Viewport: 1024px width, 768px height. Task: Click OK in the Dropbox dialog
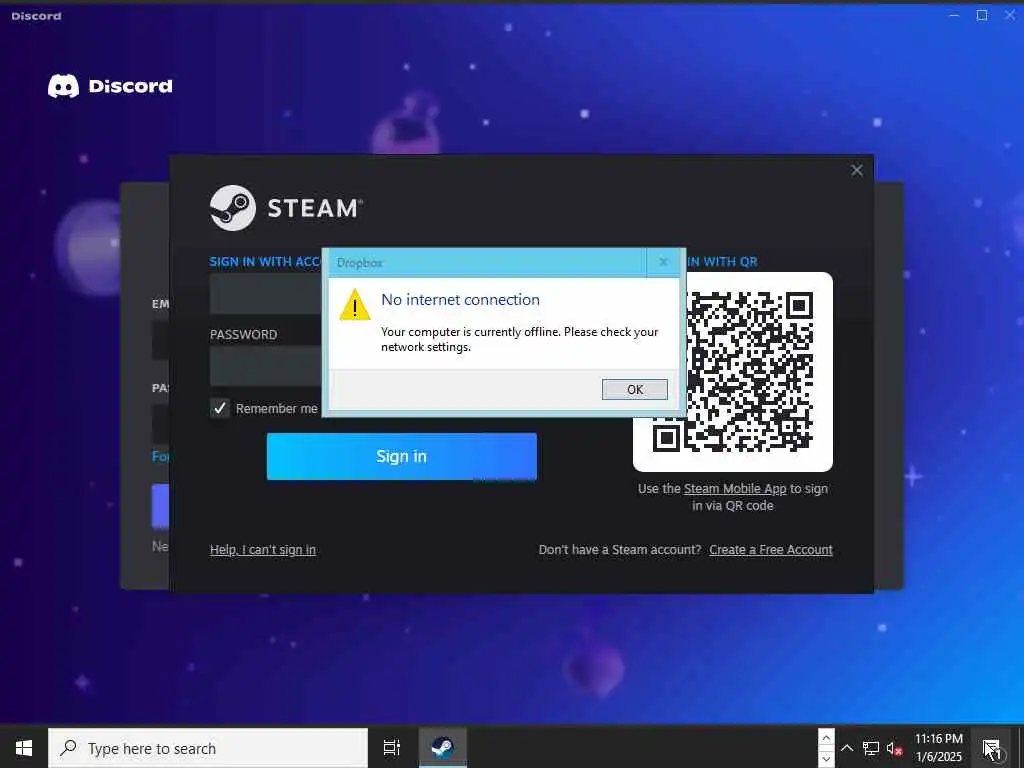(634, 389)
